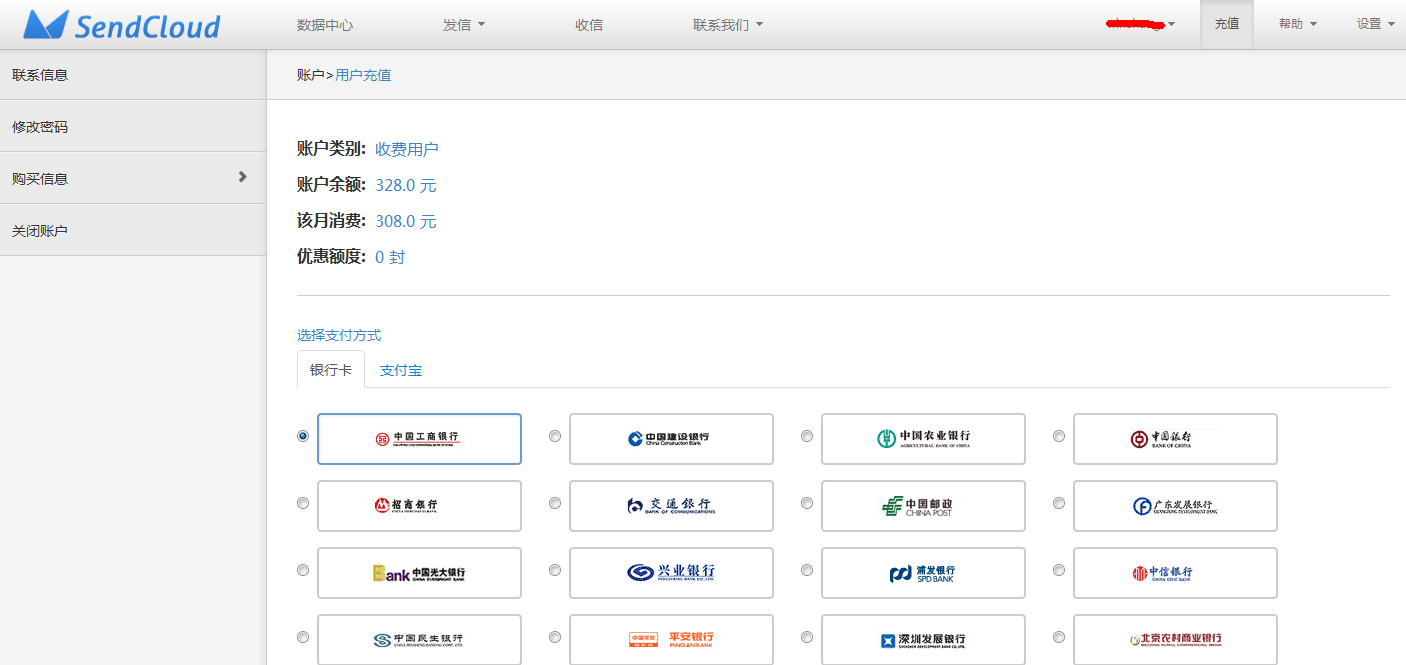Choose the 兴业银行 Industrial Bank logo card
The height and width of the screenshot is (665, 1406).
click(x=671, y=573)
